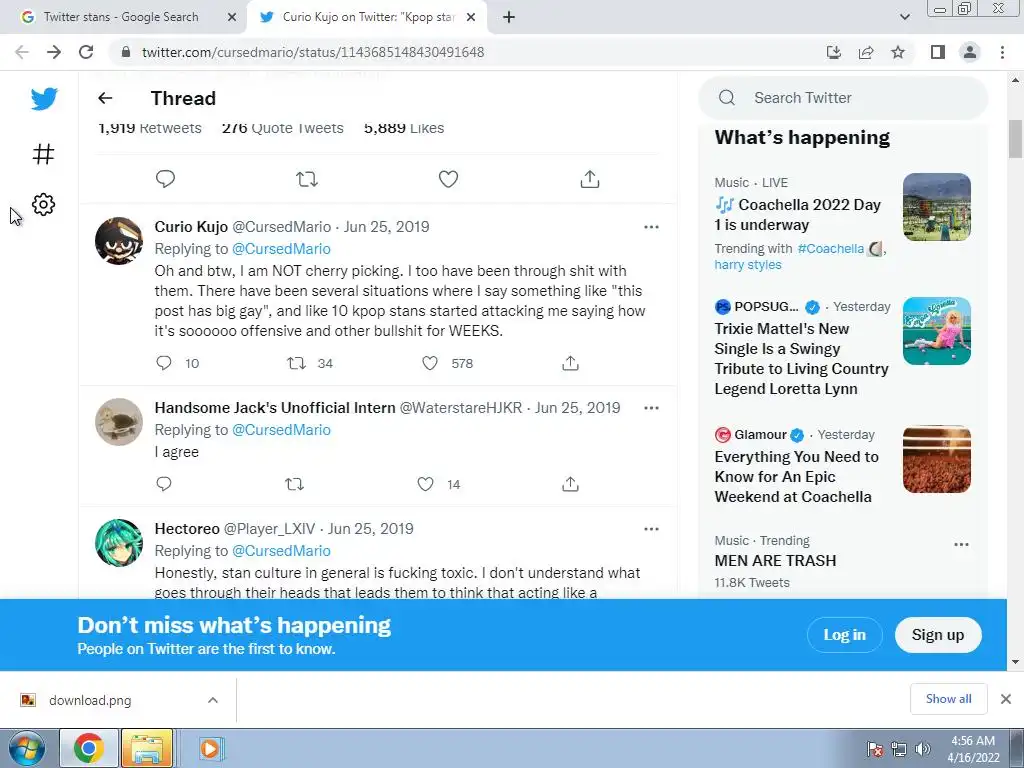Viewport: 1024px width, 768px height.
Task: Toggle the Chrome side panel
Action: click(938, 52)
